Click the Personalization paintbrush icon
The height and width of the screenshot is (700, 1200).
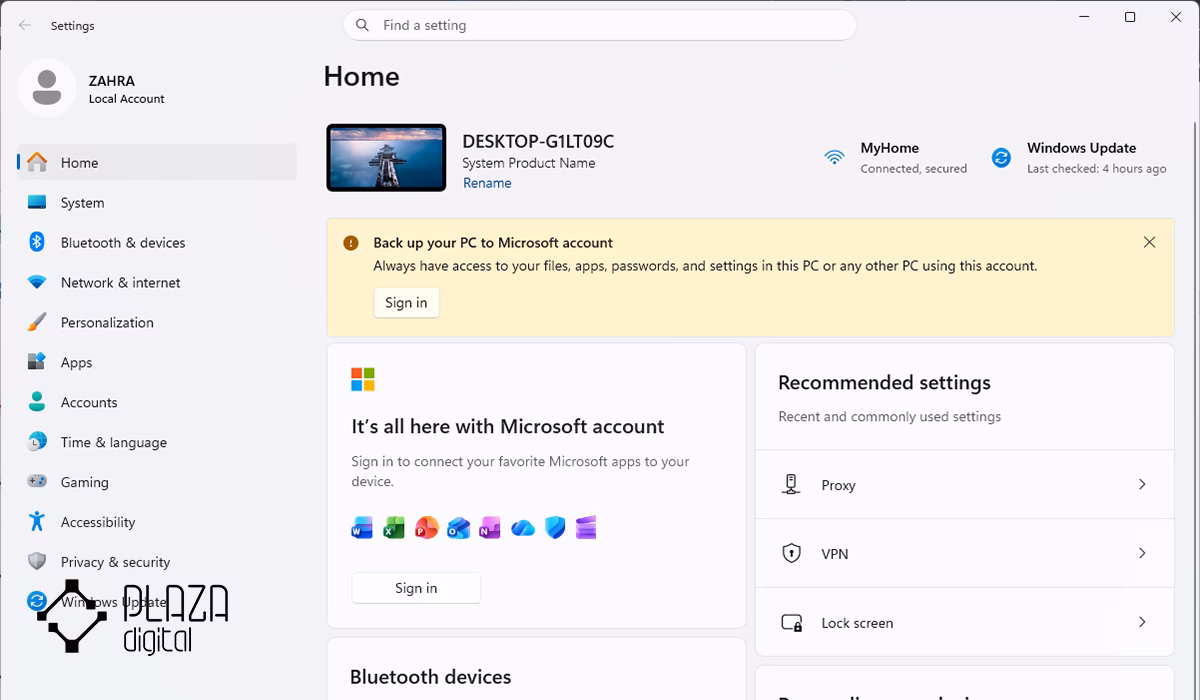[x=37, y=322]
